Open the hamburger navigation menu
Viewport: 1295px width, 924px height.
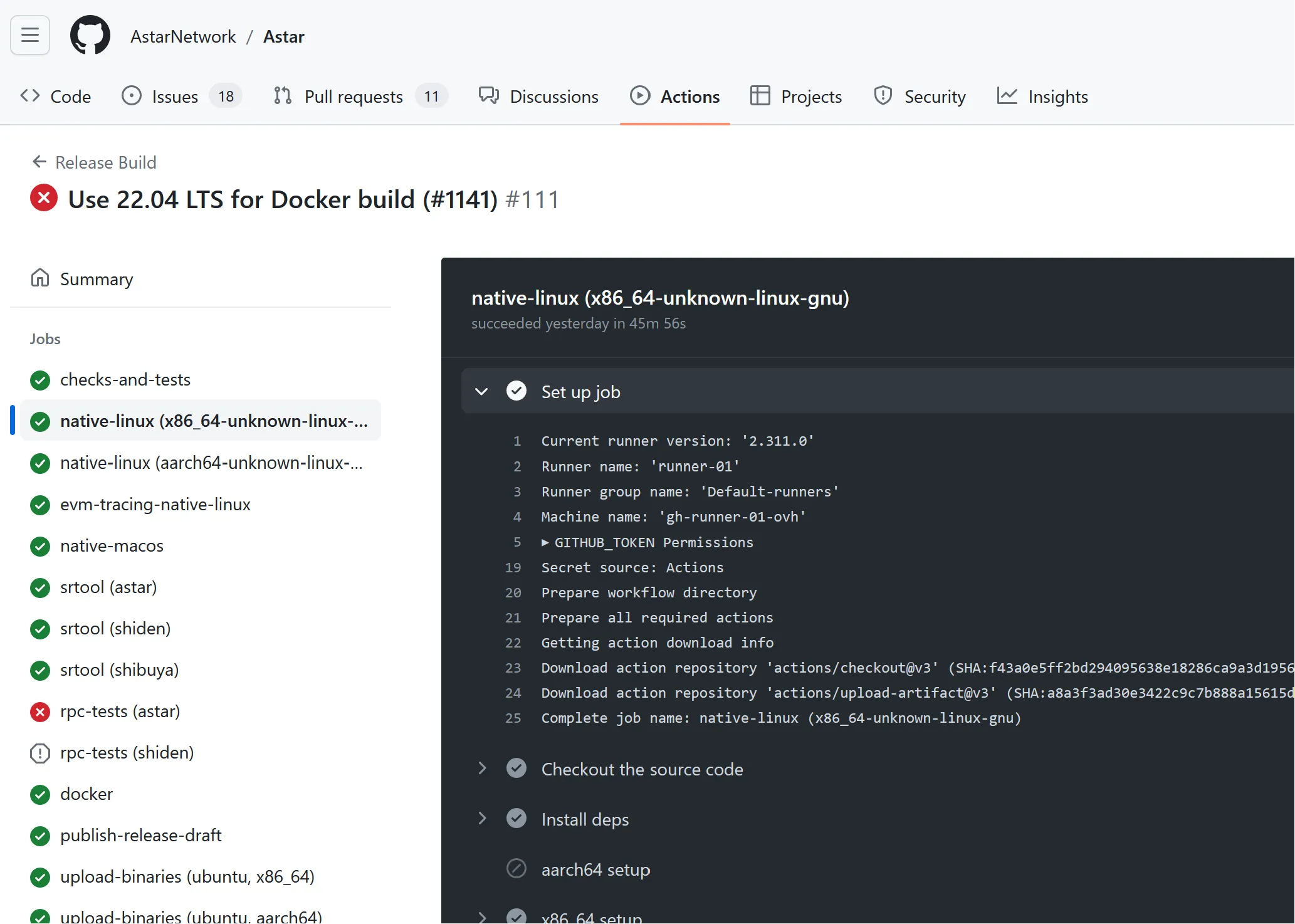click(30, 35)
